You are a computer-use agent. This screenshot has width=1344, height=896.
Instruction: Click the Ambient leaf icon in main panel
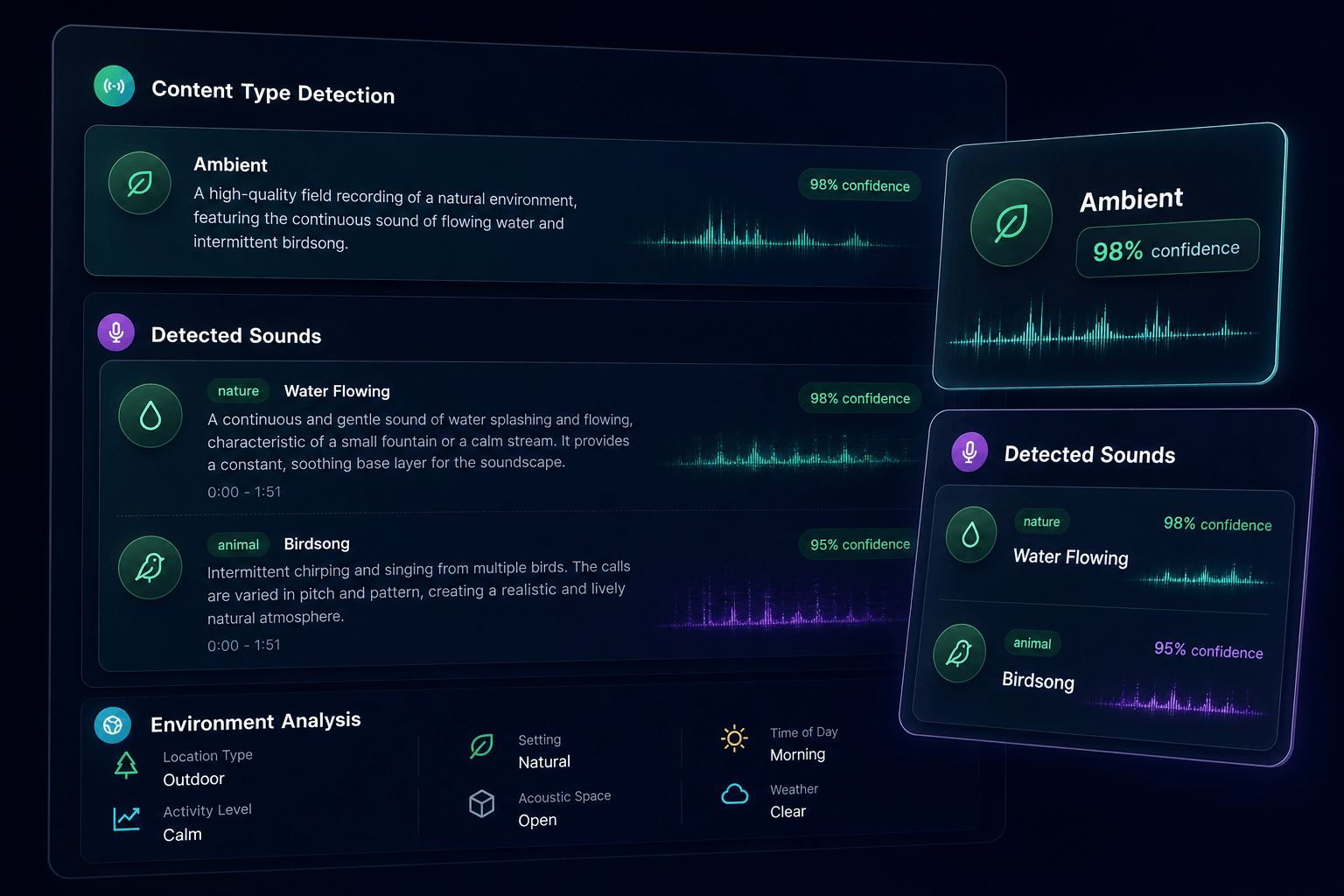(139, 183)
